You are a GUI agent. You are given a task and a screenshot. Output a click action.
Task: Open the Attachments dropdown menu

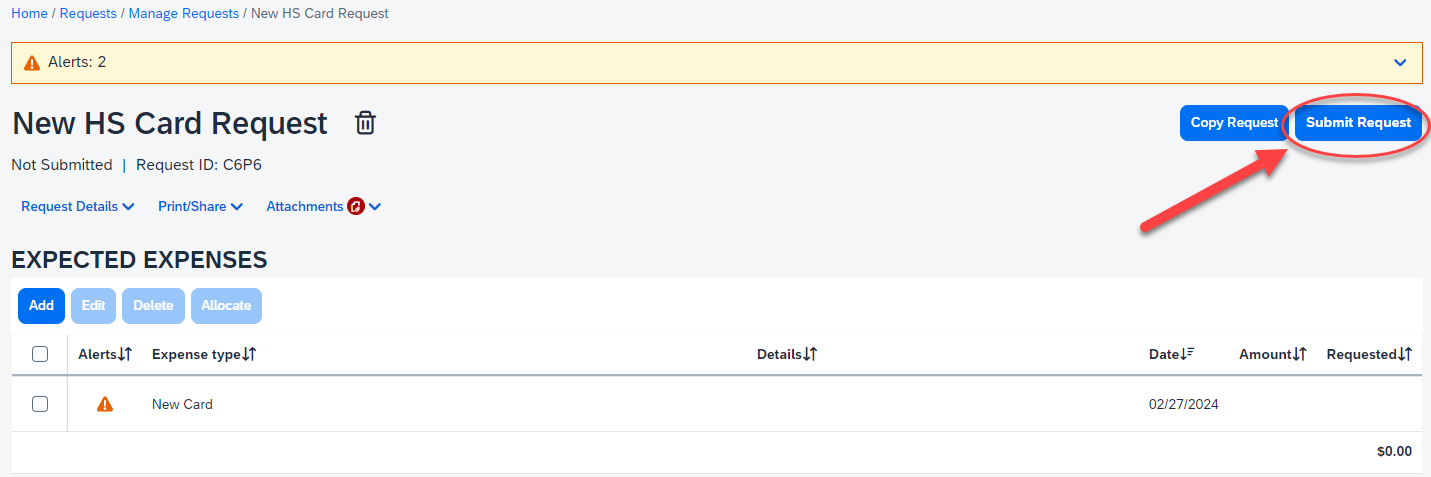pos(324,207)
